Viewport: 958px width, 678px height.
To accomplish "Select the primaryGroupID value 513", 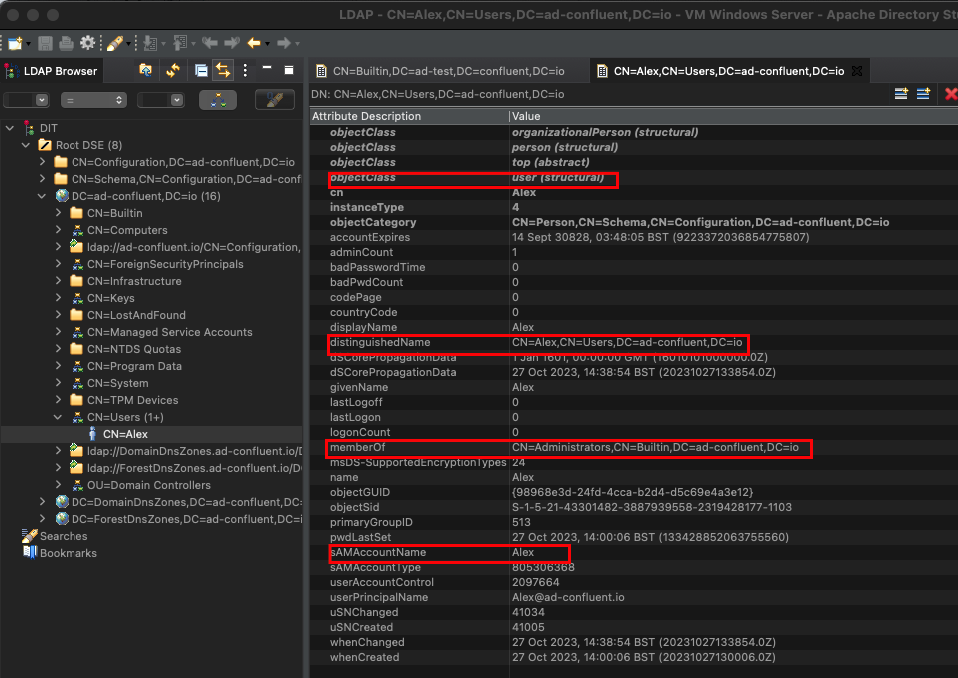I will 521,522.
